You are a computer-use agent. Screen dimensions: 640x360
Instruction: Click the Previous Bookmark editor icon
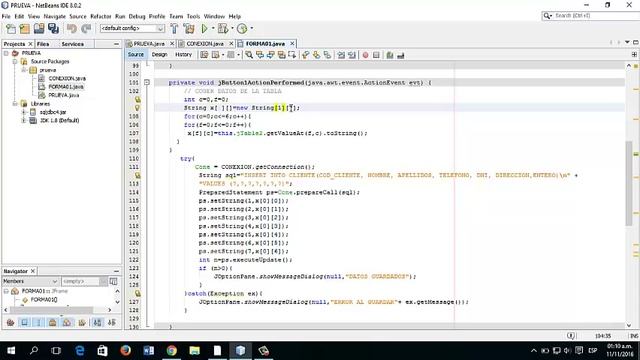pyautogui.click(x=305, y=55)
